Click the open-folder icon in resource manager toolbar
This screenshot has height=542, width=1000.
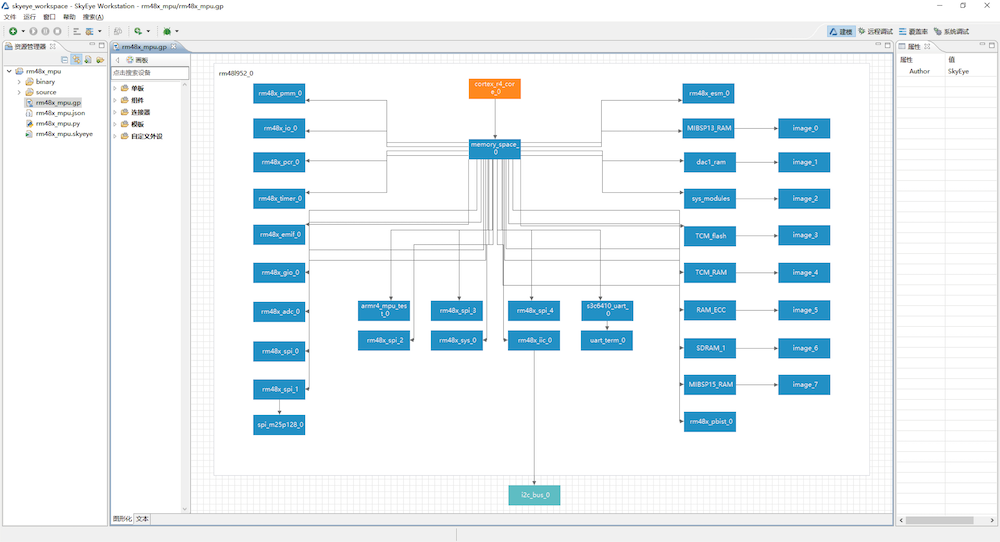coord(99,59)
